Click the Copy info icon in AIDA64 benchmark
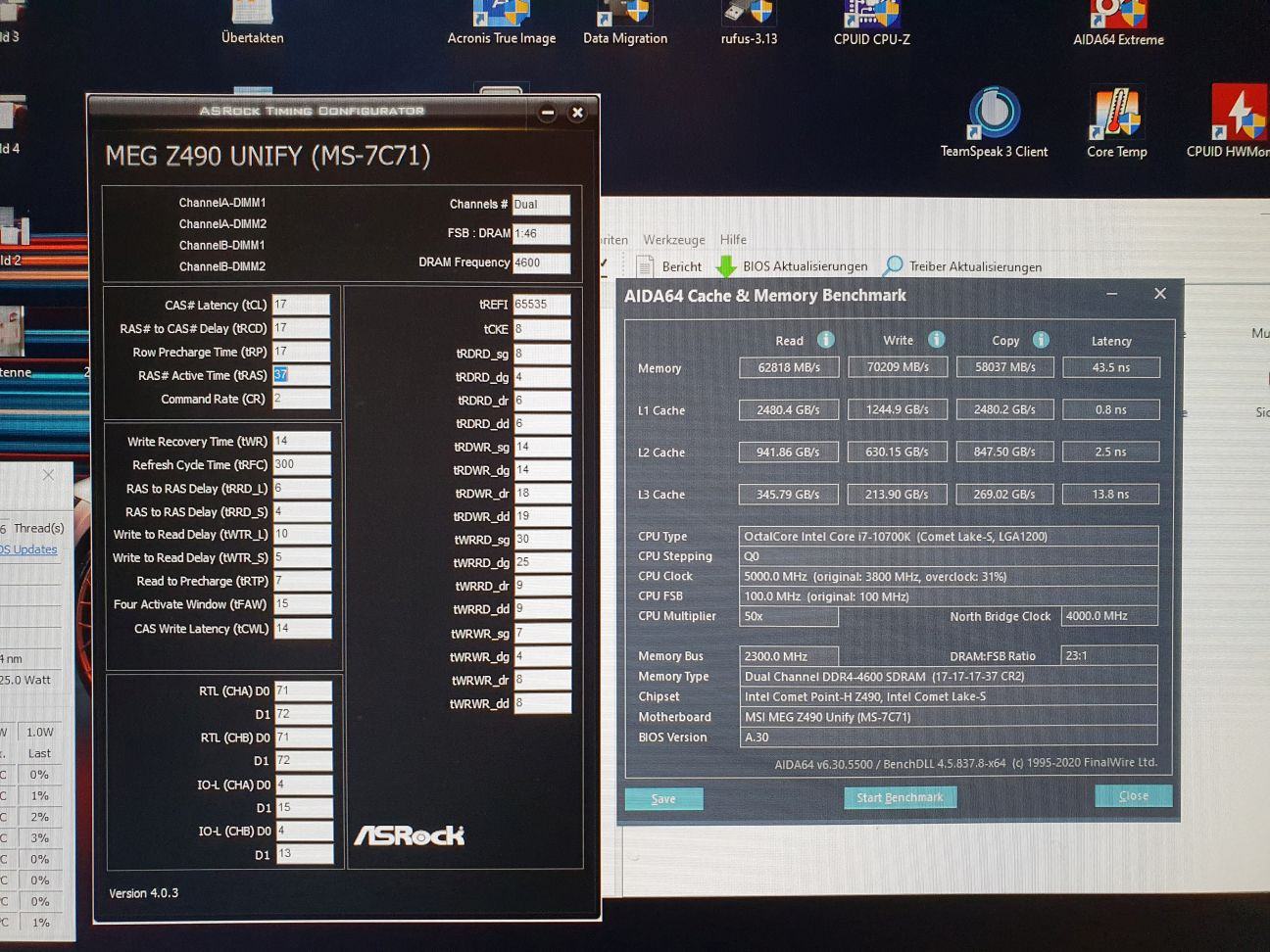Viewport: 1270px width, 952px height. 1041,339
